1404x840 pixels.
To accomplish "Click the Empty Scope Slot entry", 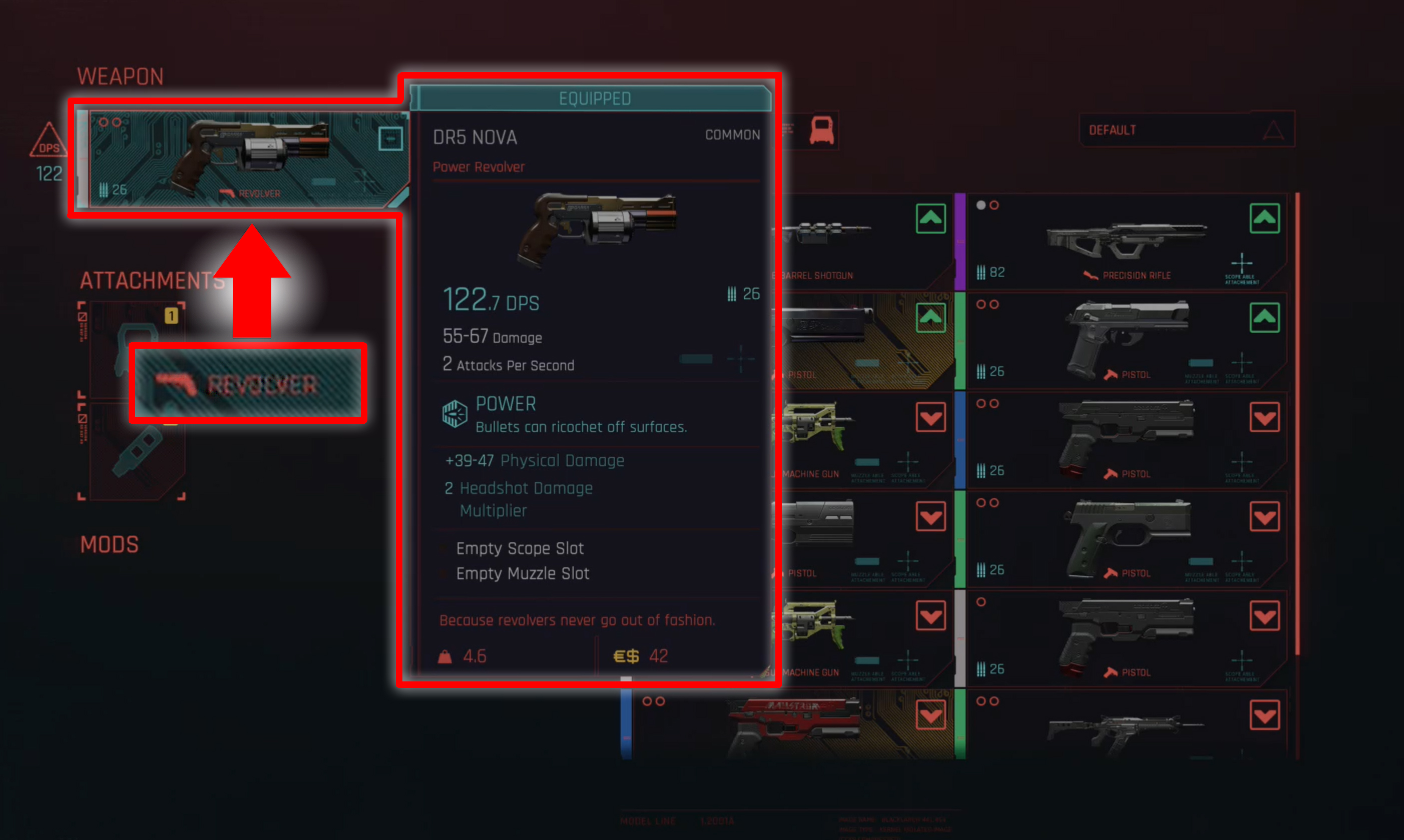I will tap(520, 548).
